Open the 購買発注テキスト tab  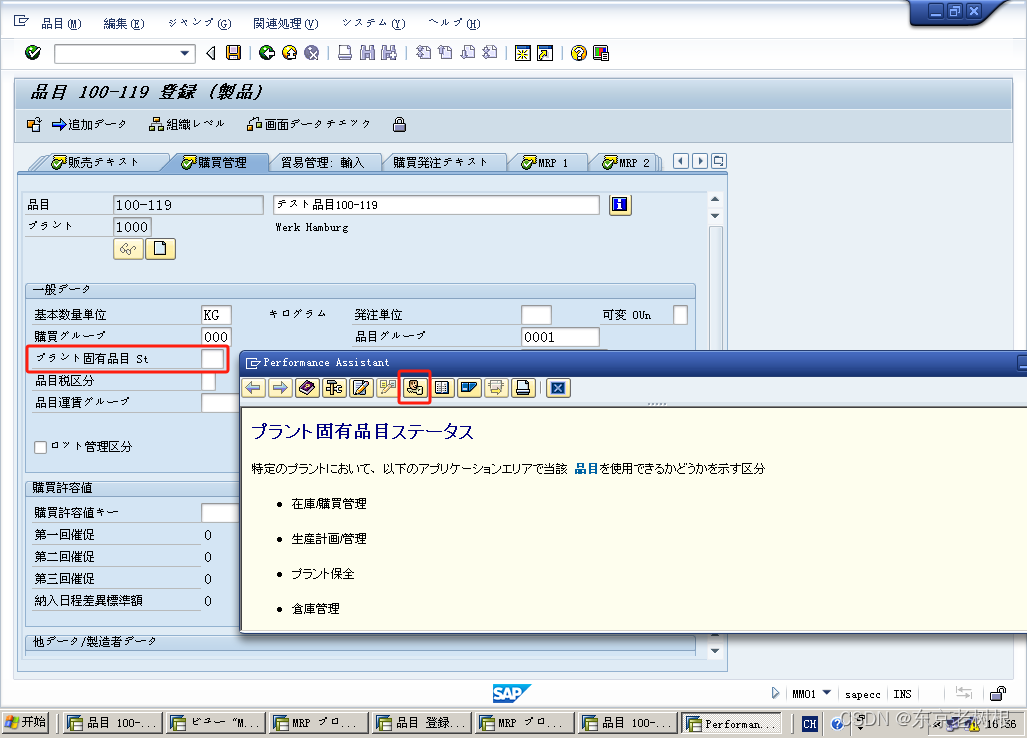(440, 162)
